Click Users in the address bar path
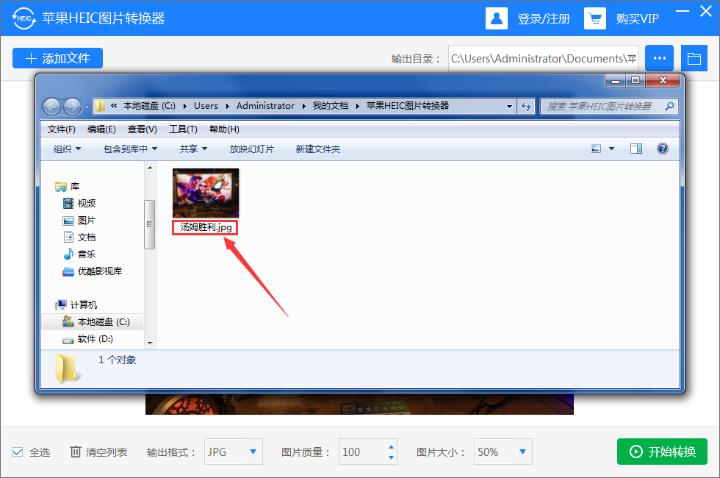Image resolution: width=720 pixels, height=478 pixels. coord(206,106)
